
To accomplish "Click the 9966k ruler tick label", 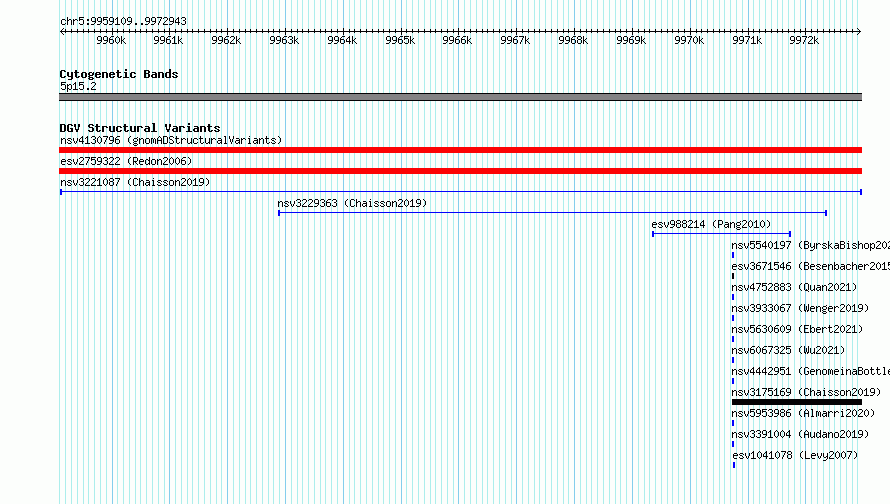I will [457, 40].
